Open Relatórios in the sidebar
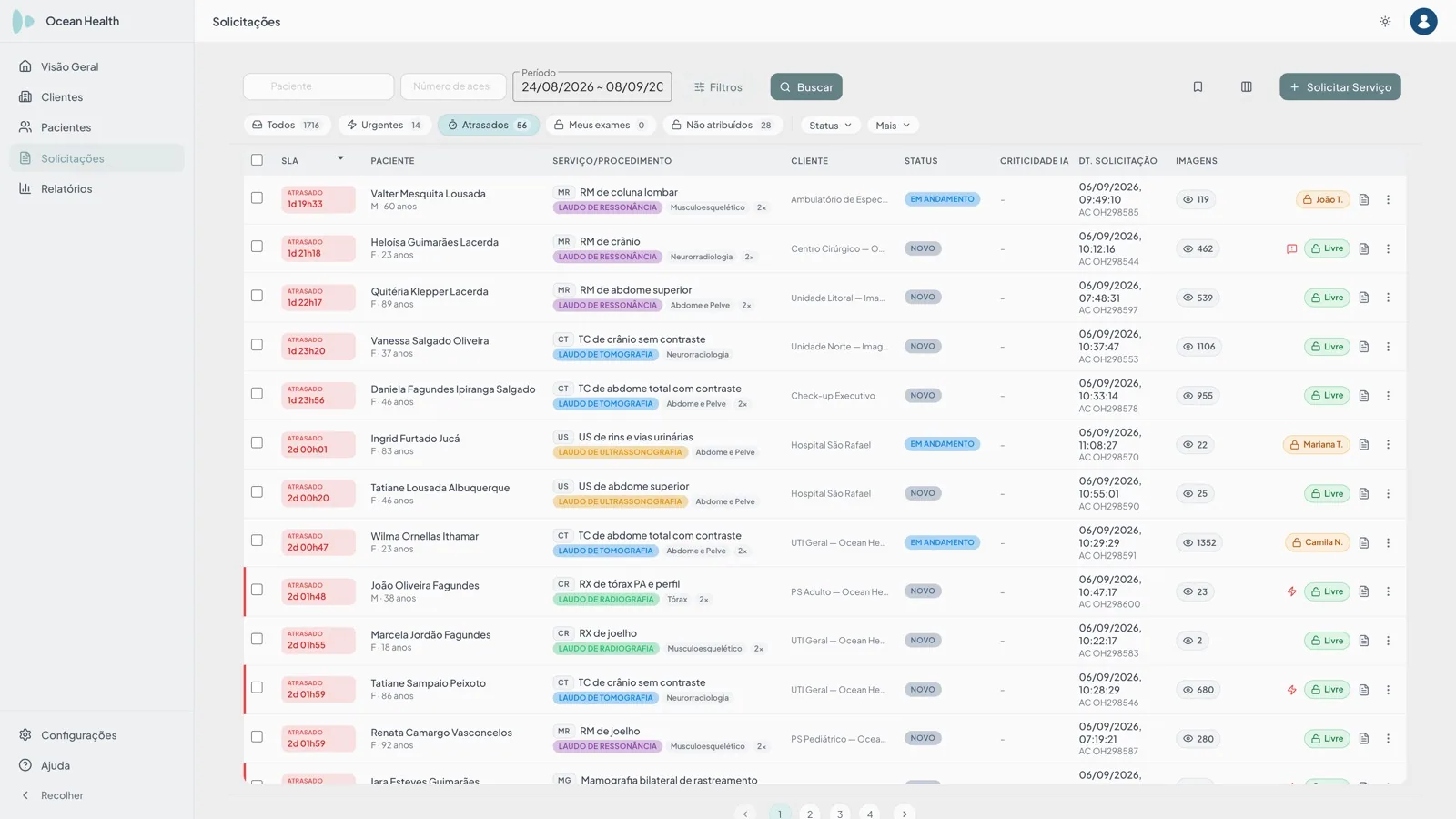 point(96,188)
